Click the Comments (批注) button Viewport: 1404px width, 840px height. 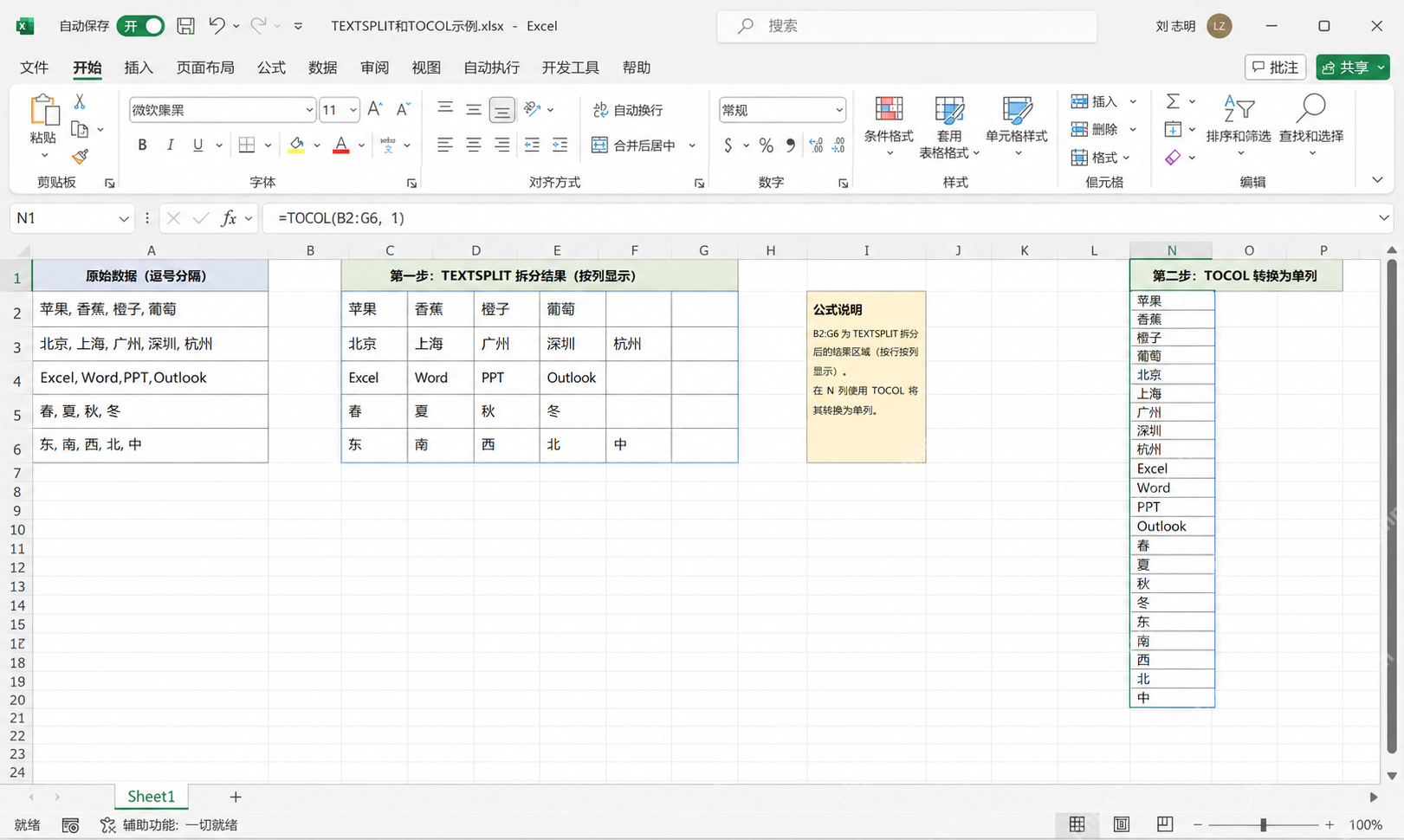click(x=1275, y=68)
